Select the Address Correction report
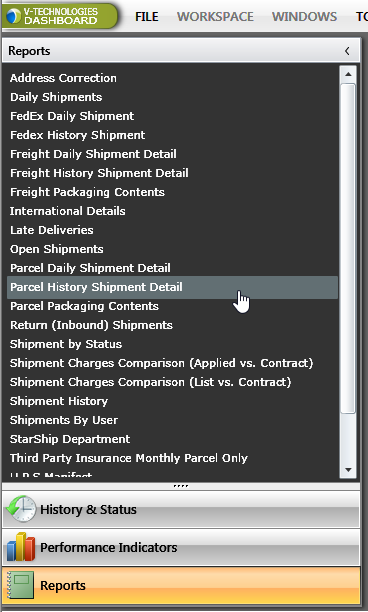This screenshot has width=368, height=612. pos(63,78)
